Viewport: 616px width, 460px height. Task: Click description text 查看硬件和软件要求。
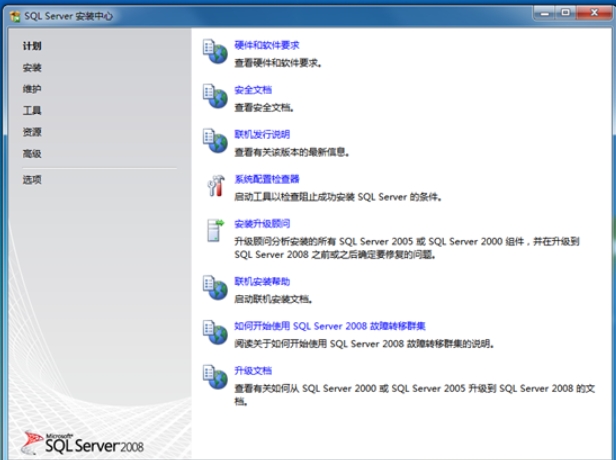coord(278,63)
